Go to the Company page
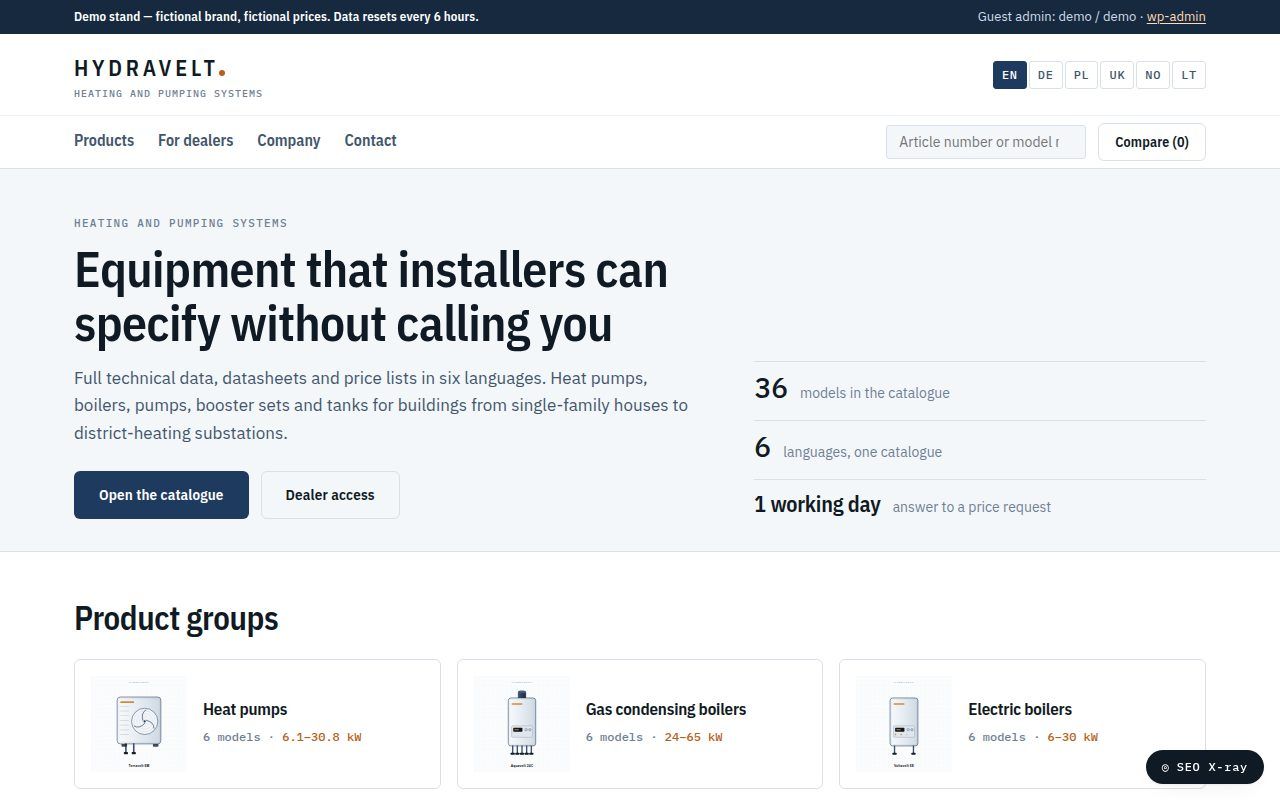Viewport: 1280px width, 800px height. click(289, 141)
